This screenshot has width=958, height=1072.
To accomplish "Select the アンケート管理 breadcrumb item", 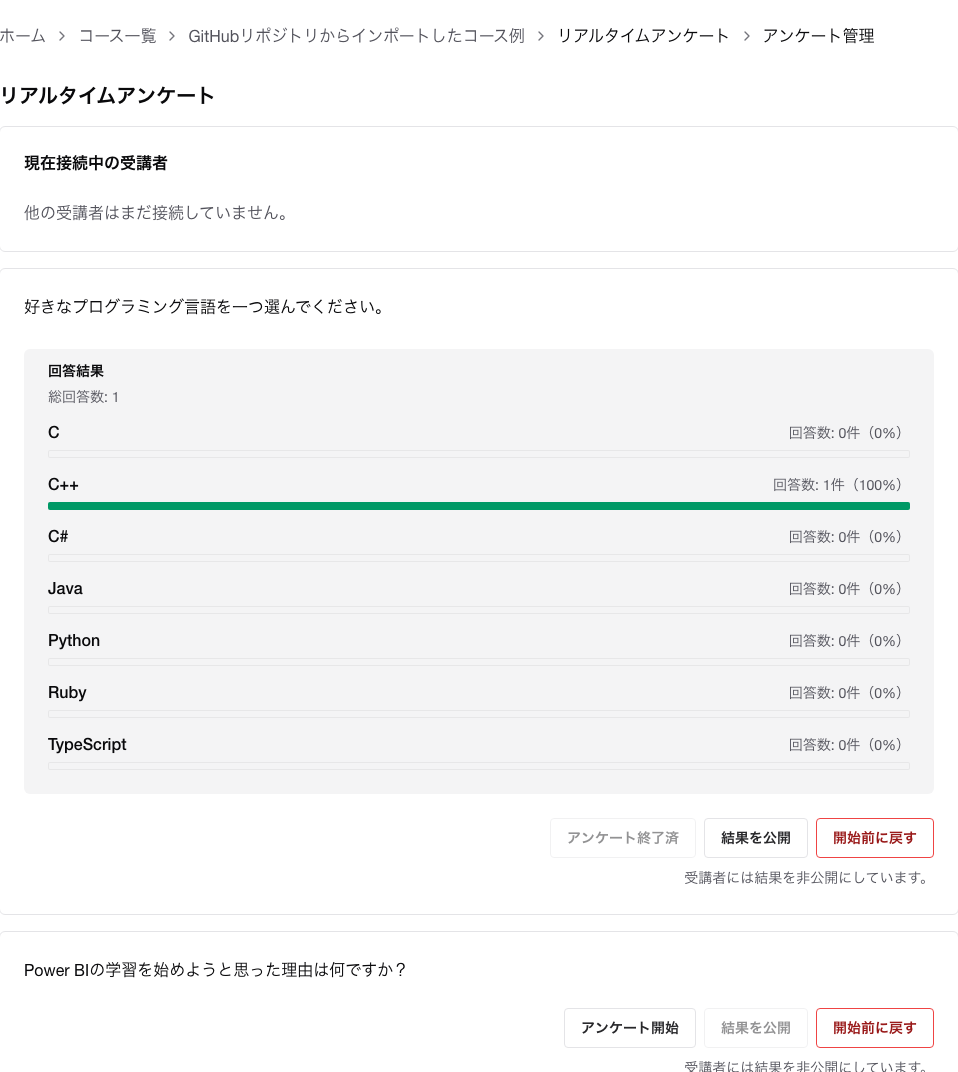I will pos(818,36).
